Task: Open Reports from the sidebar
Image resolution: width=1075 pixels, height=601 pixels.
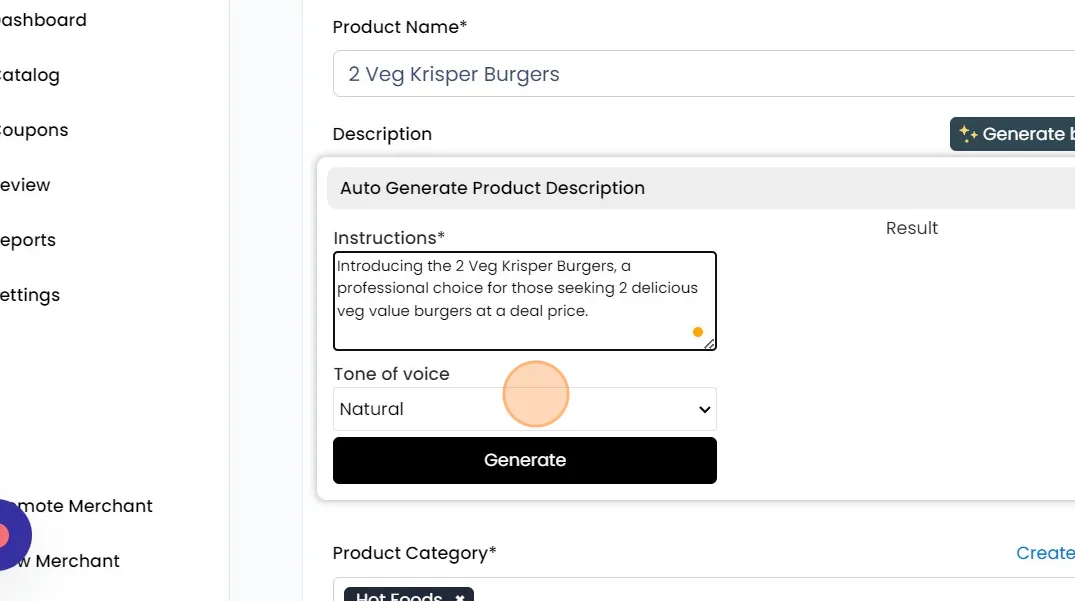Action: (x=28, y=240)
